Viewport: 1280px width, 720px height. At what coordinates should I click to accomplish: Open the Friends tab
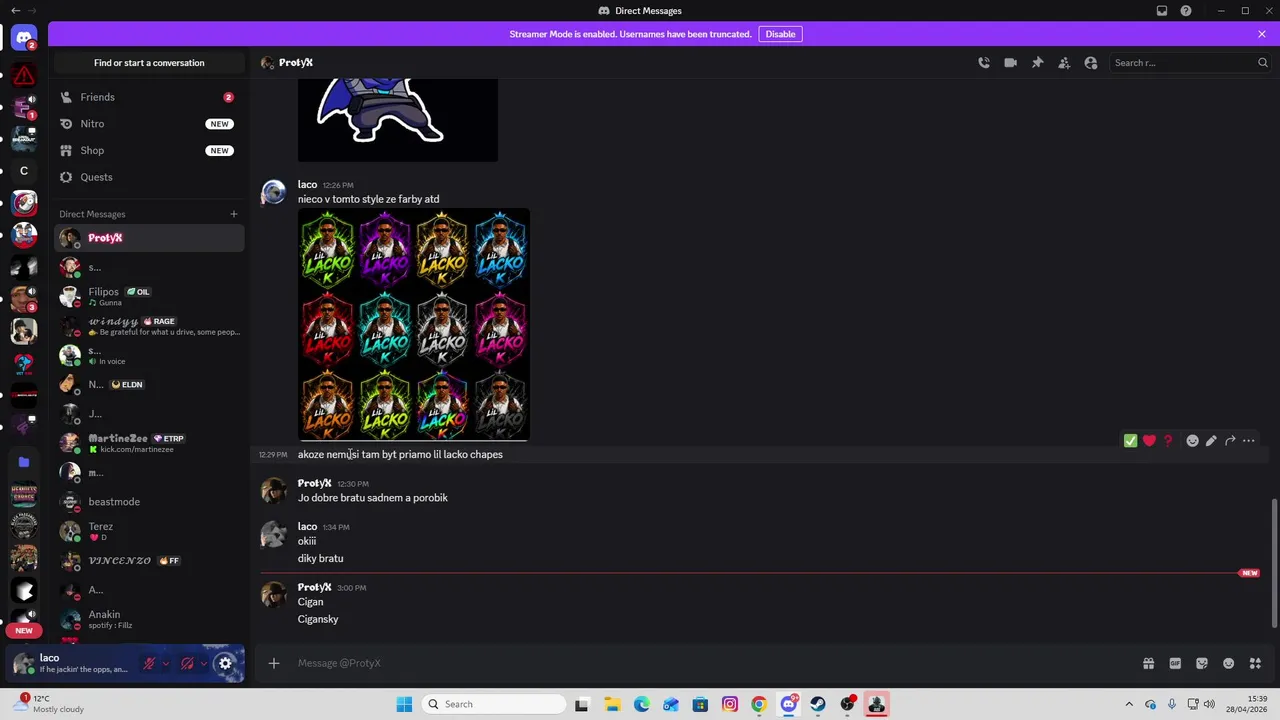coord(149,97)
